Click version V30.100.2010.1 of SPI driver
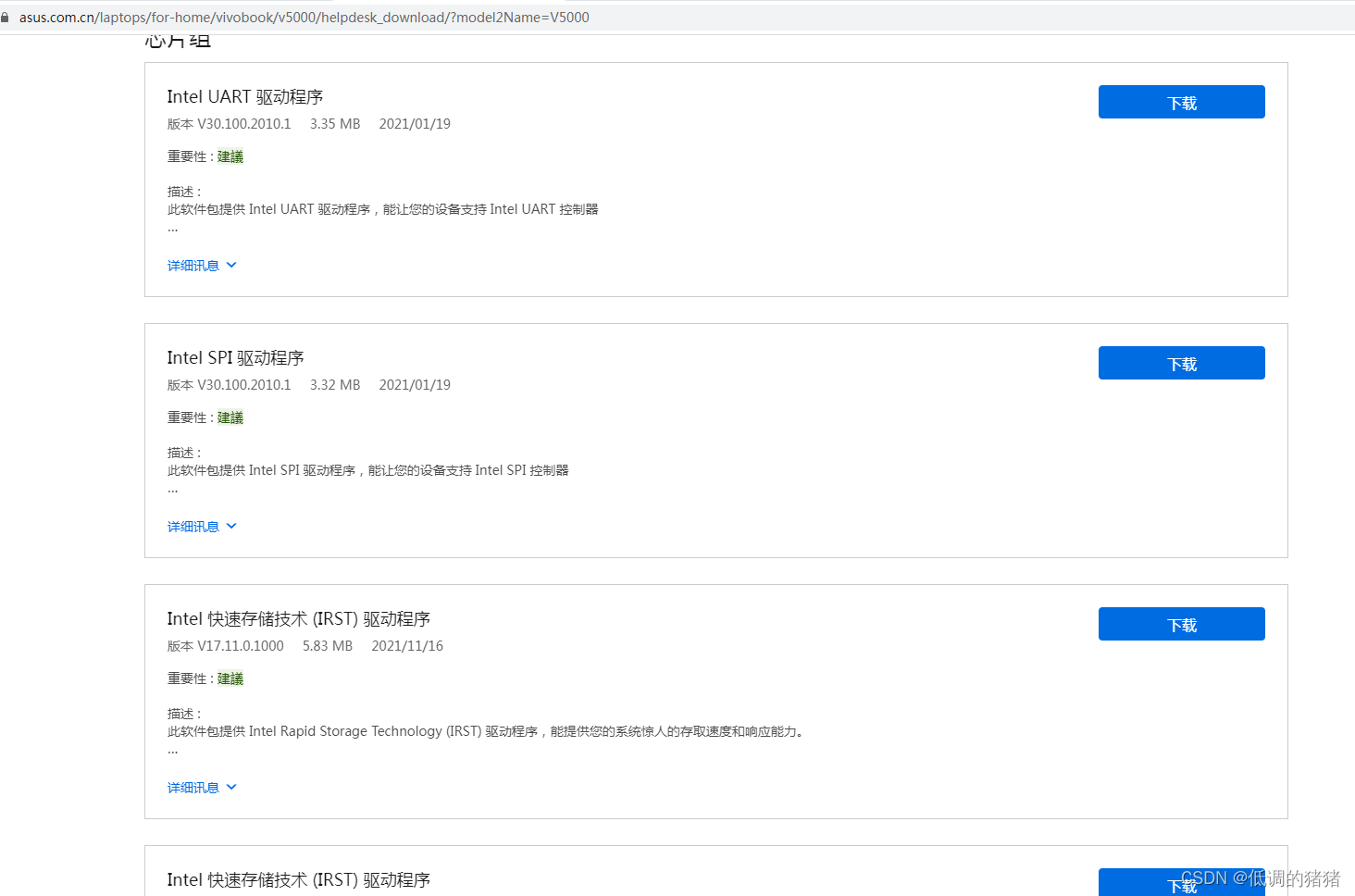This screenshot has height=896, width=1355. (229, 385)
